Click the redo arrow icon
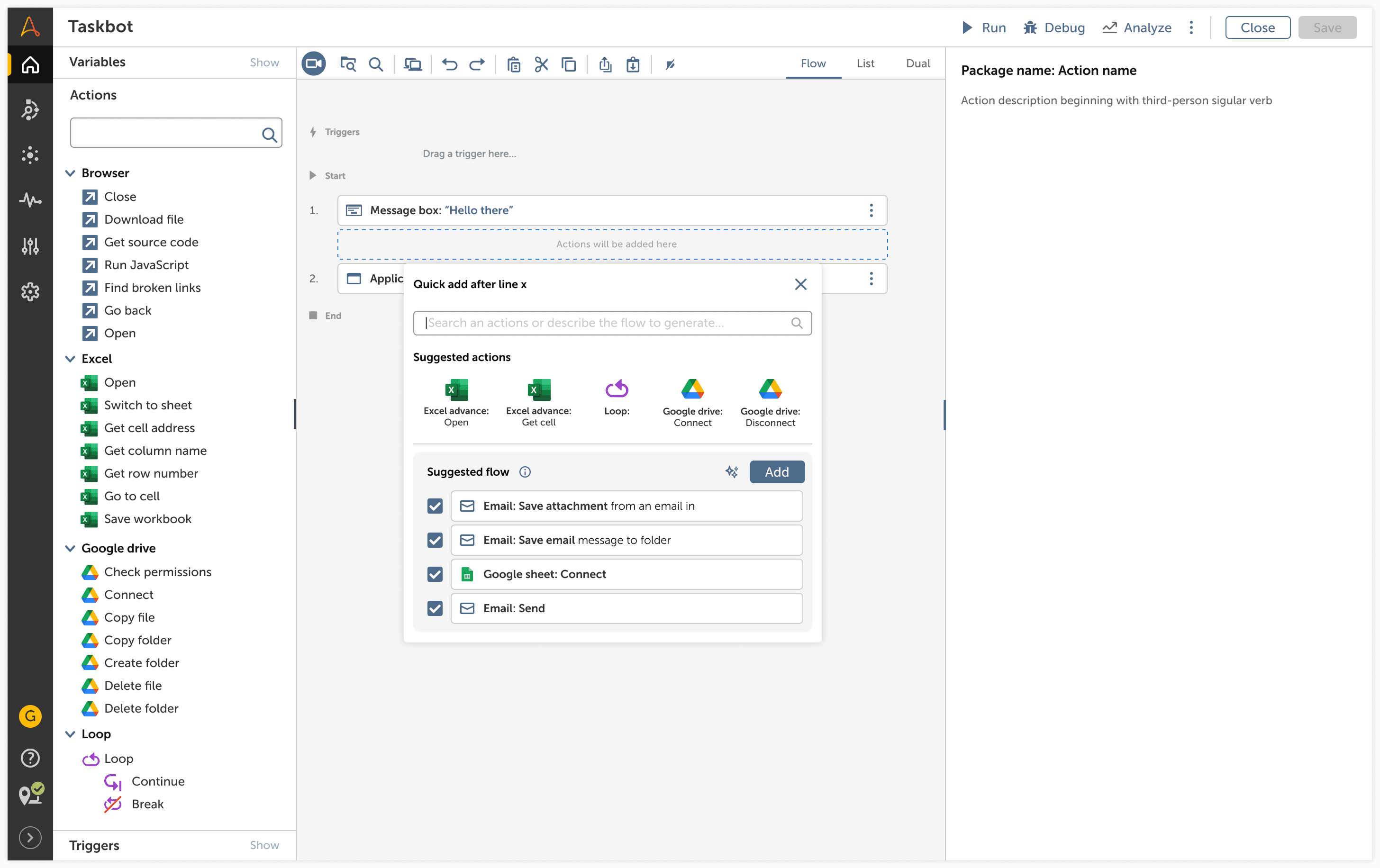 click(x=477, y=64)
